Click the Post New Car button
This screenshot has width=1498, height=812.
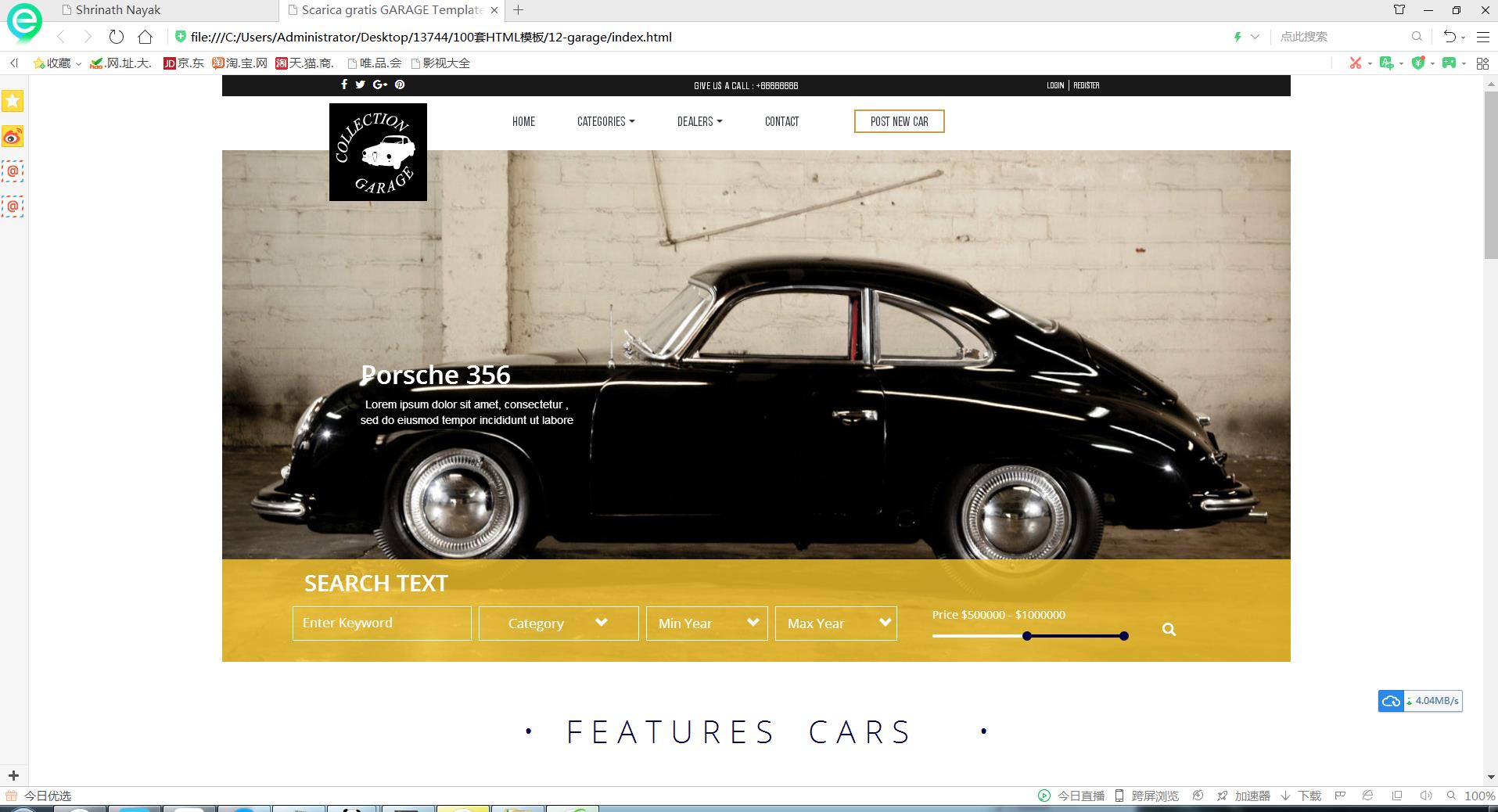(900, 121)
